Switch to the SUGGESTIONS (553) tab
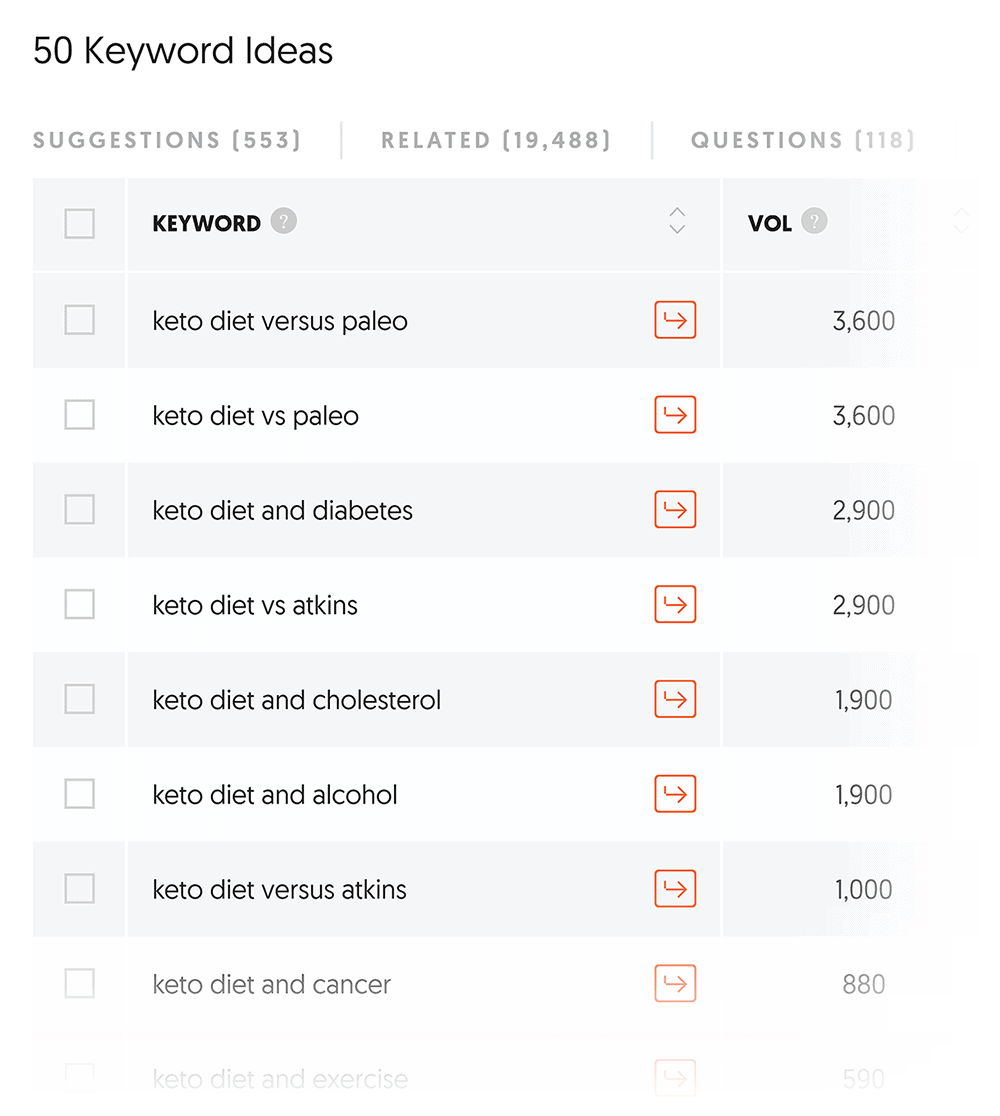Image resolution: width=1000 pixels, height=1116 pixels. tap(167, 140)
